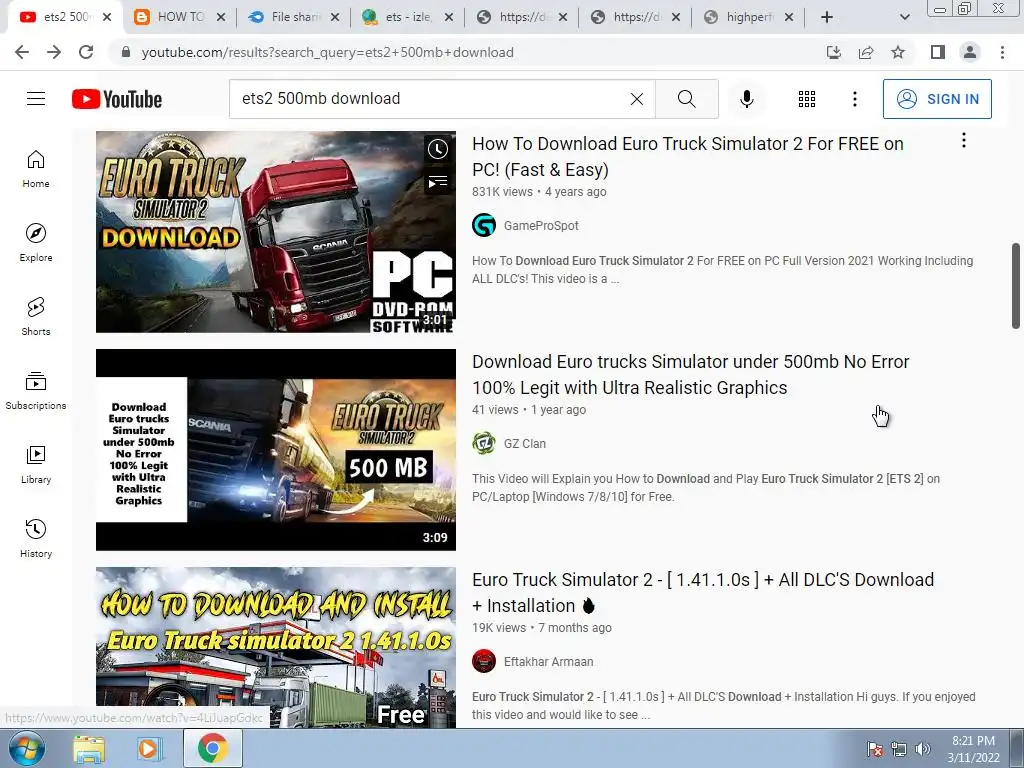Switch to the 'ets - izle' tab
The width and height of the screenshot is (1024, 768).
coord(401,17)
